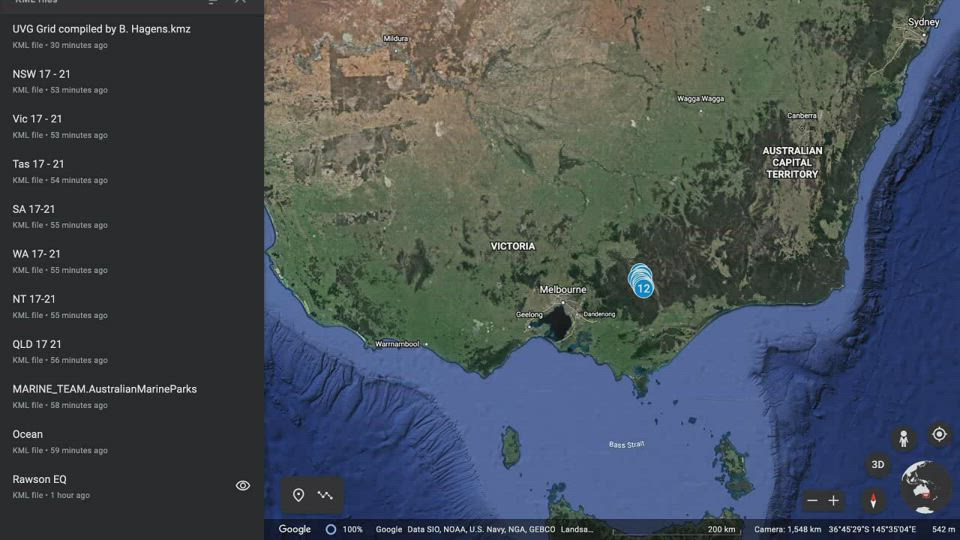Click the mini globe overview
The width and height of the screenshot is (960, 540).
click(x=925, y=487)
